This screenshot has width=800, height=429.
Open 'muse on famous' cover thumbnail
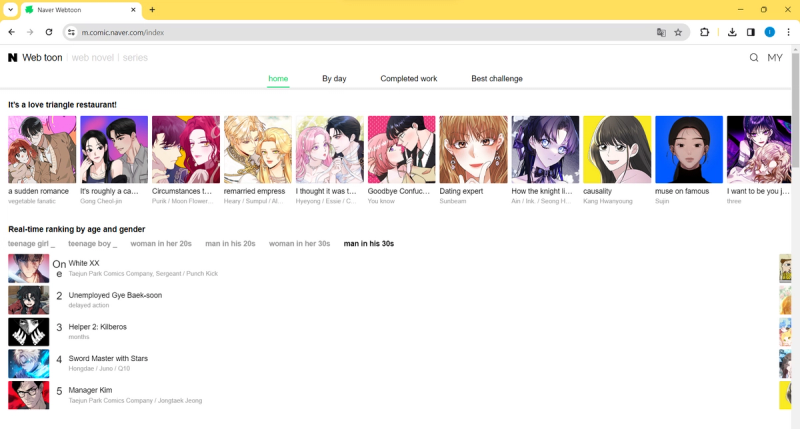689,149
